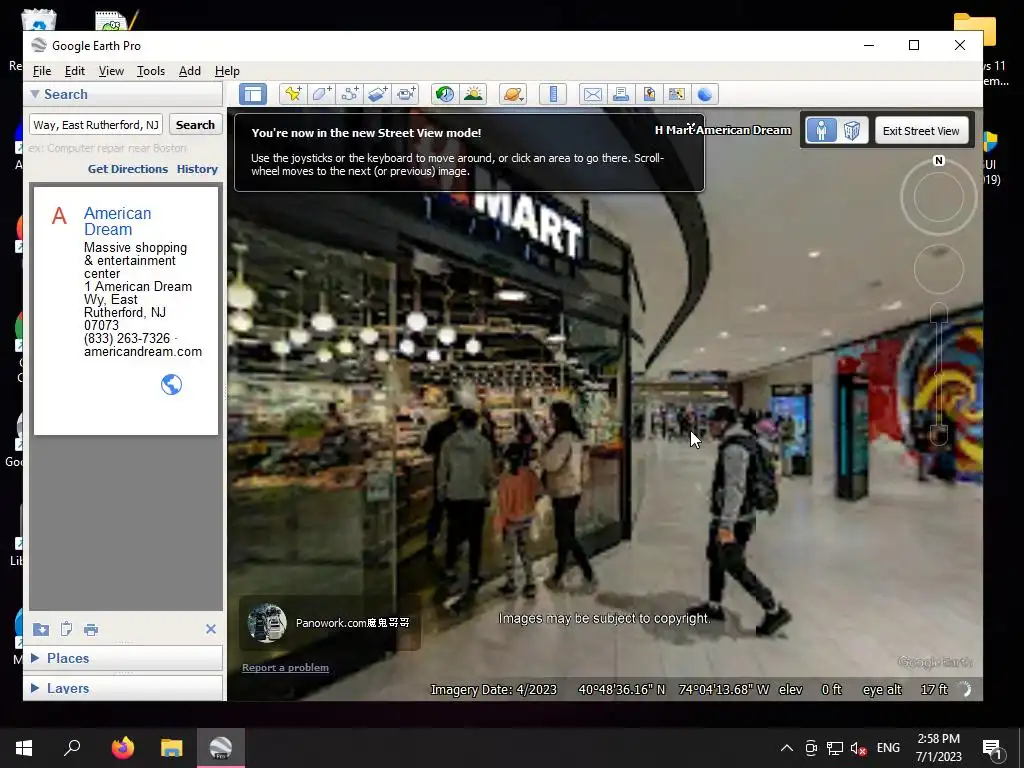
Task: Switch to ground-level building view
Action: [852, 131]
